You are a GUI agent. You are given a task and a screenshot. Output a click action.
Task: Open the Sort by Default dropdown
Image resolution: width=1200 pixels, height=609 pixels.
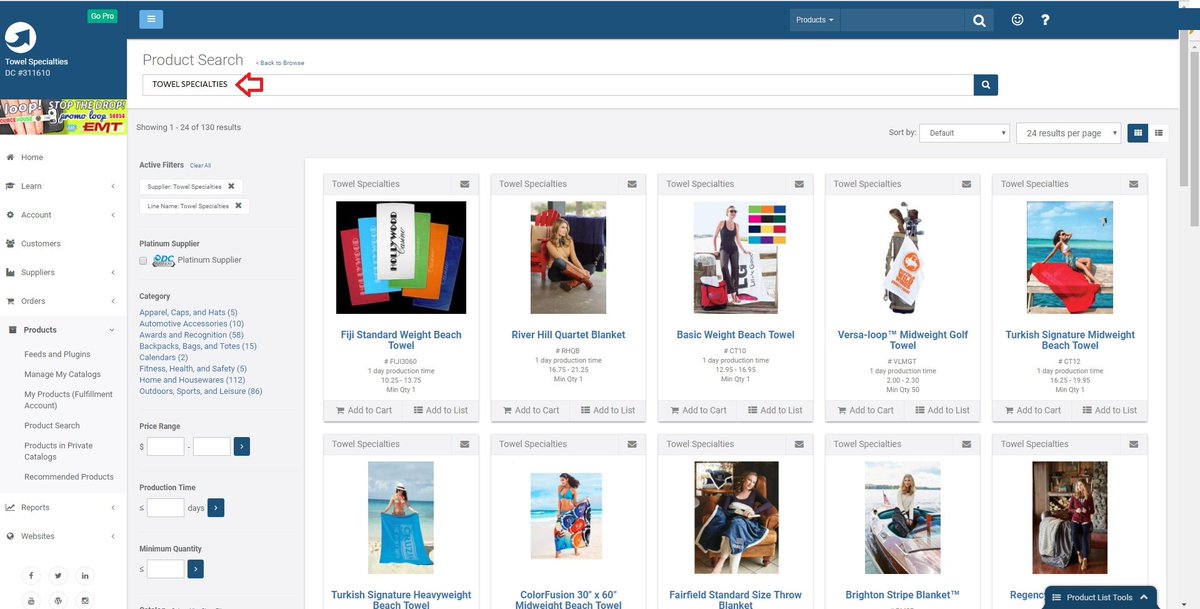point(965,132)
